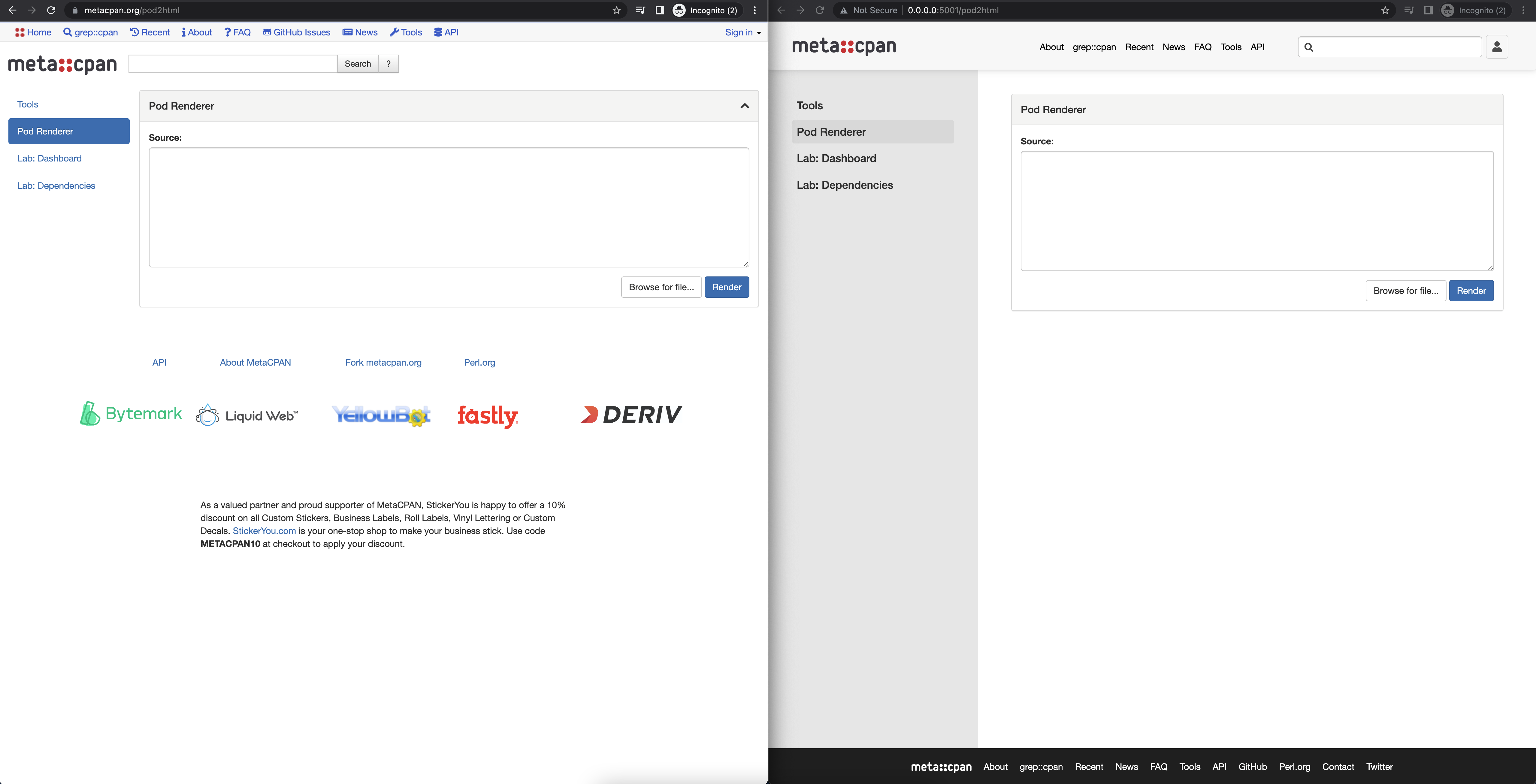Screen dimensions: 1536x784
Task: Click the DERIV sponsor logo
Action: tap(631, 414)
